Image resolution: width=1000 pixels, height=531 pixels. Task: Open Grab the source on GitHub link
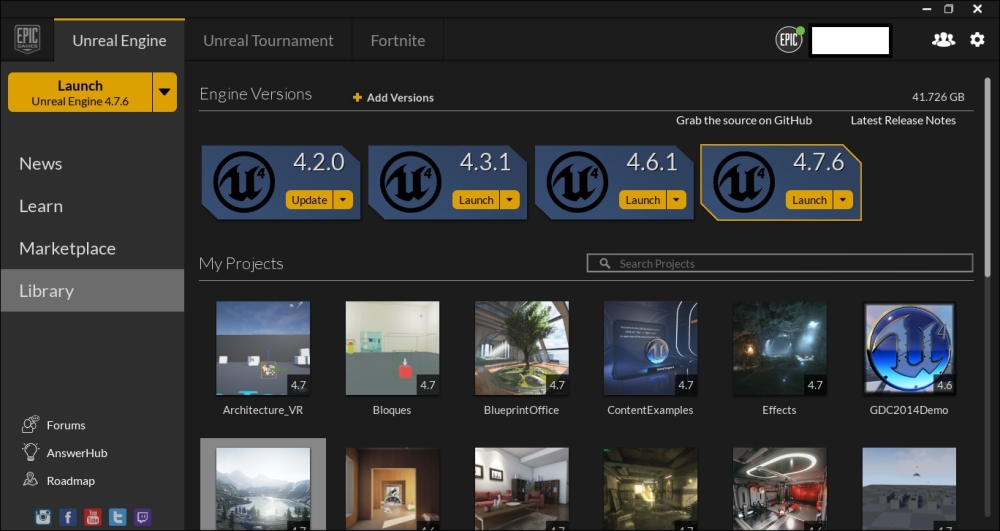744,120
